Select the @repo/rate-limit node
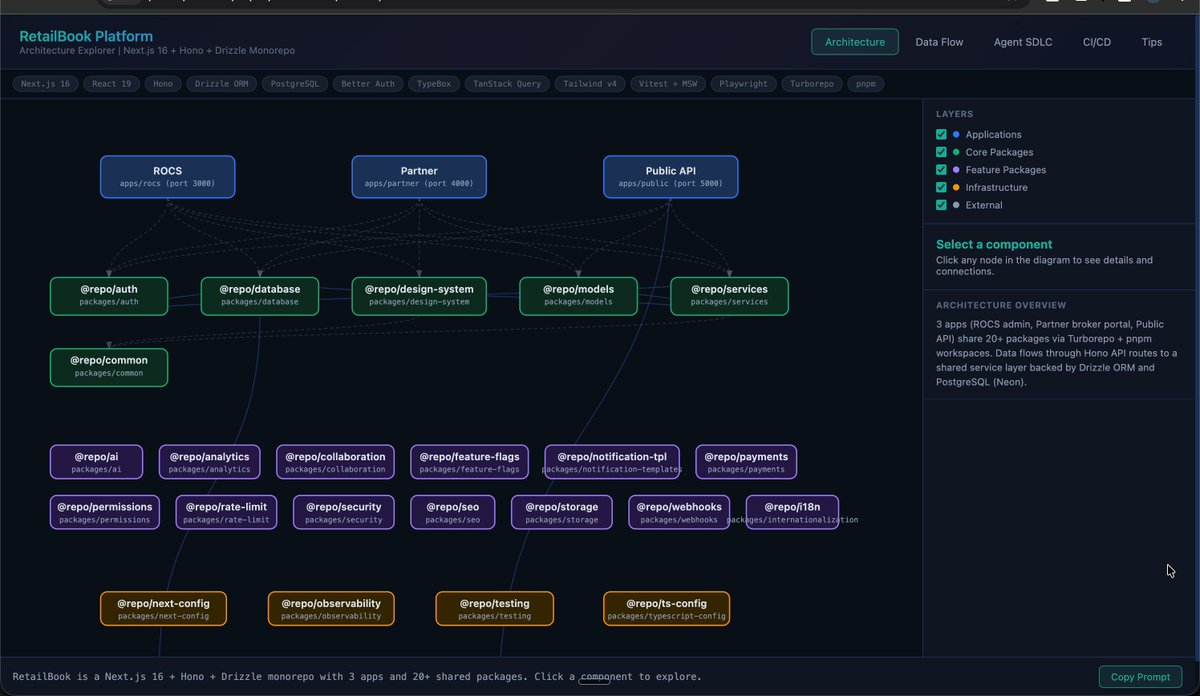The image size is (1200, 696). [x=226, y=512]
